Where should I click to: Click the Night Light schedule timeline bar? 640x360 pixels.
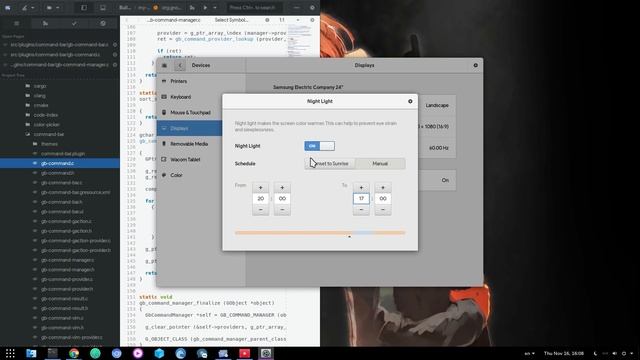(320, 233)
